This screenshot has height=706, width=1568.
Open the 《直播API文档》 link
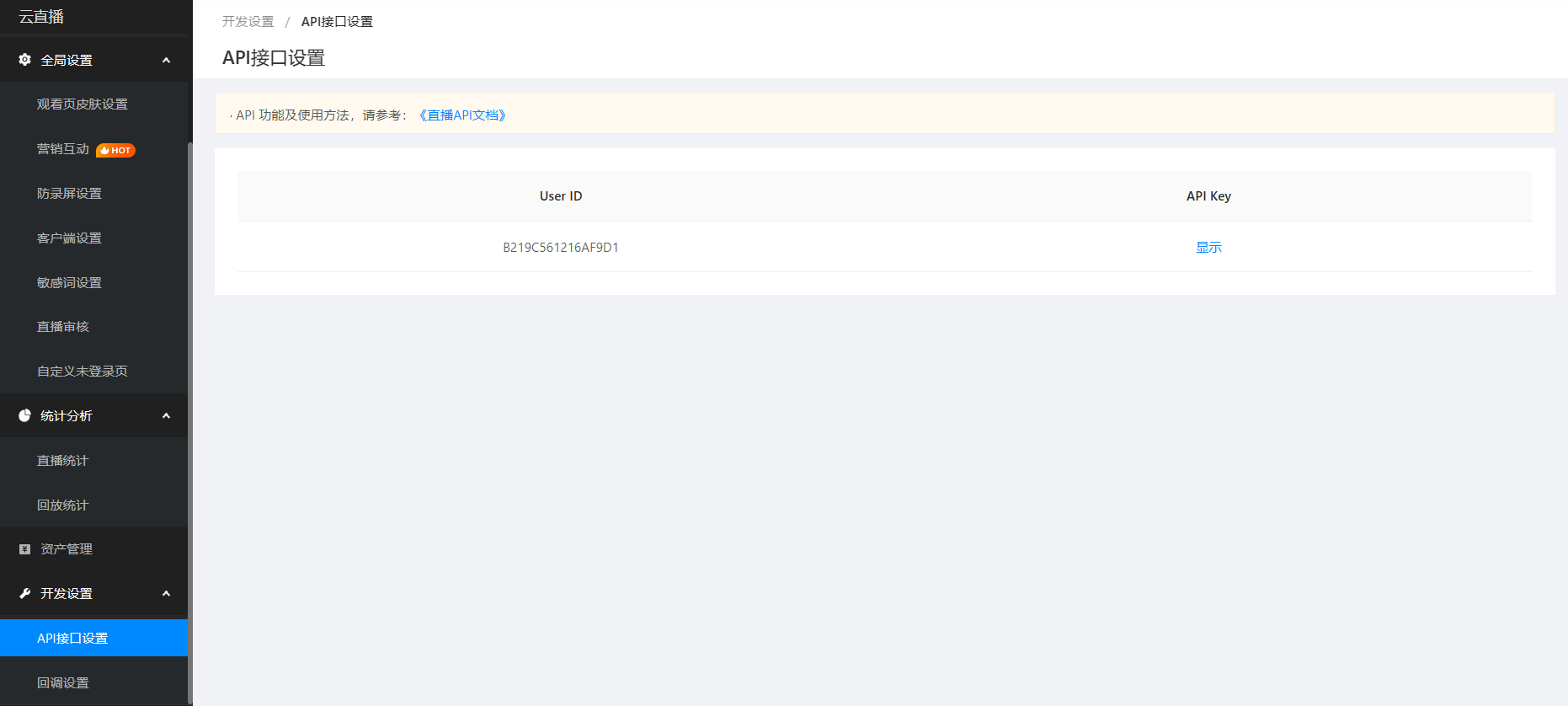point(462,115)
